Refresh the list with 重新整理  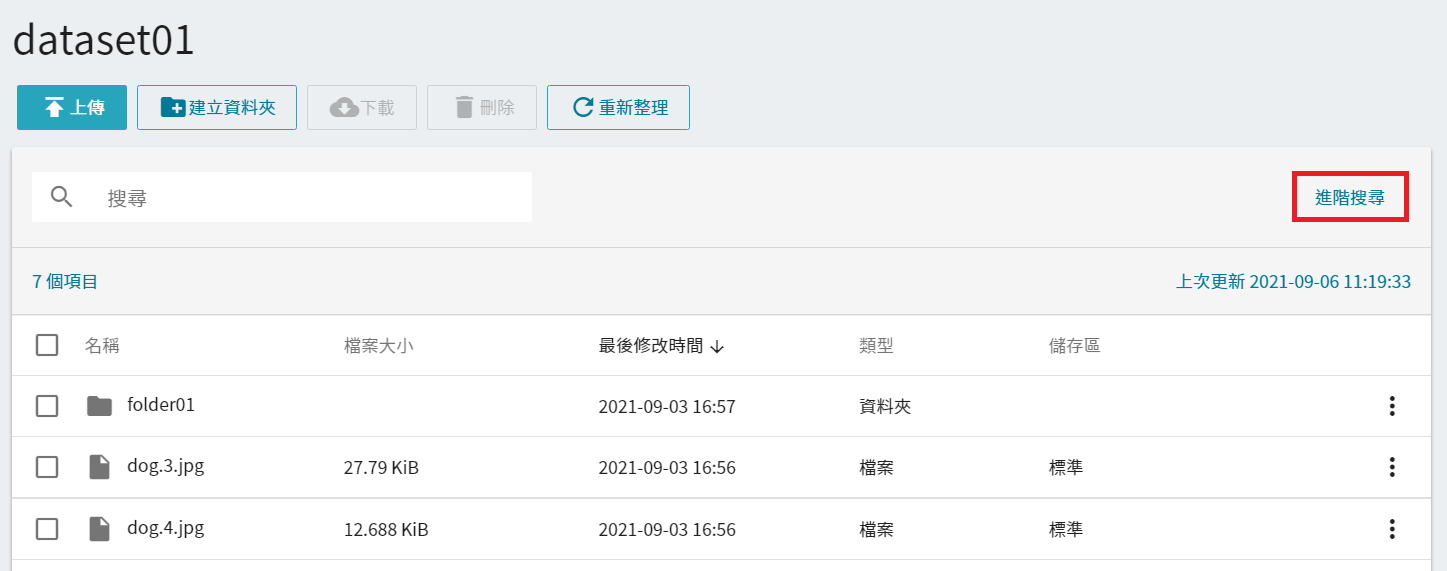click(618, 107)
